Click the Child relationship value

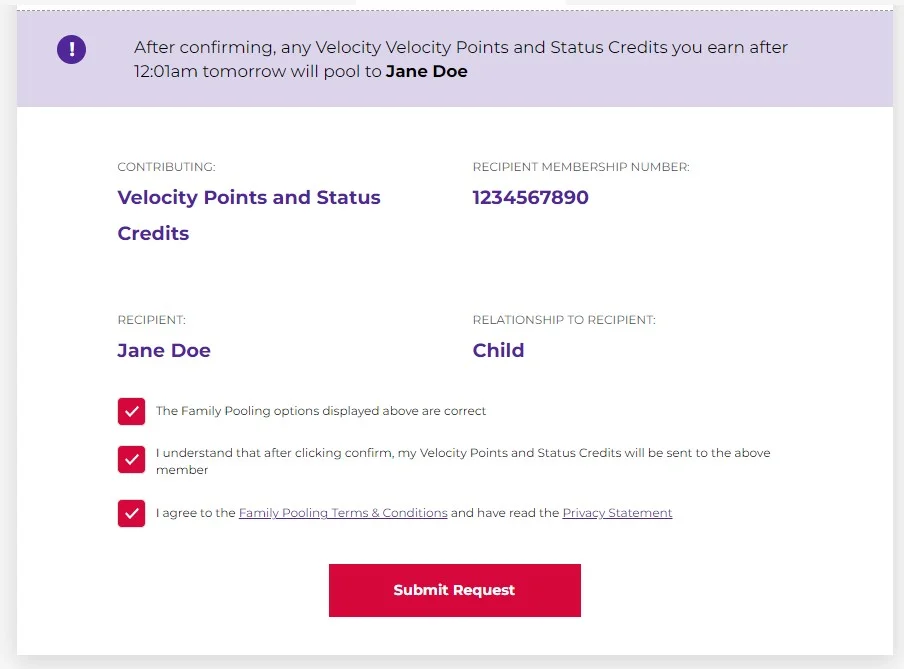point(498,351)
